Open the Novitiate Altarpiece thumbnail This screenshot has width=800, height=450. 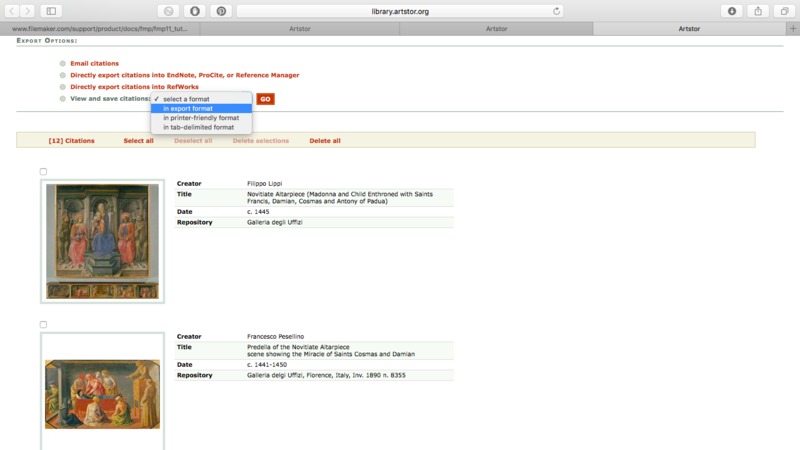coord(103,241)
